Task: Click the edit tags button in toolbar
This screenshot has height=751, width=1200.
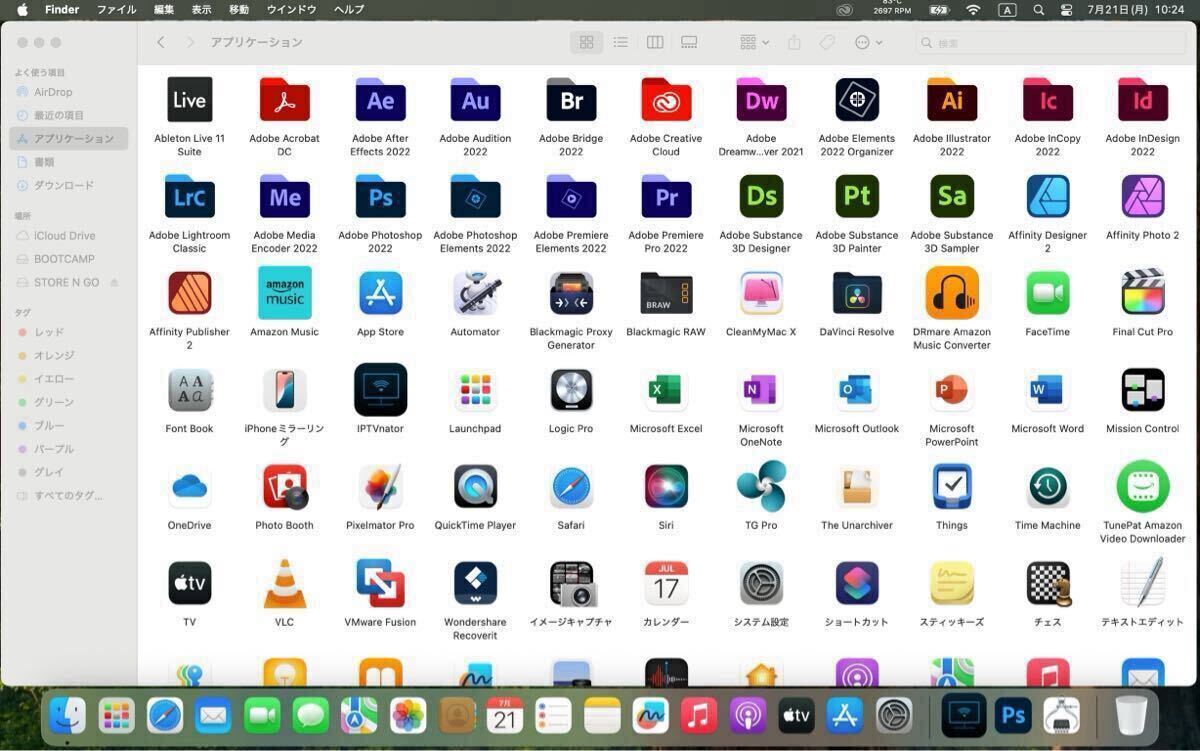Action: 827,42
